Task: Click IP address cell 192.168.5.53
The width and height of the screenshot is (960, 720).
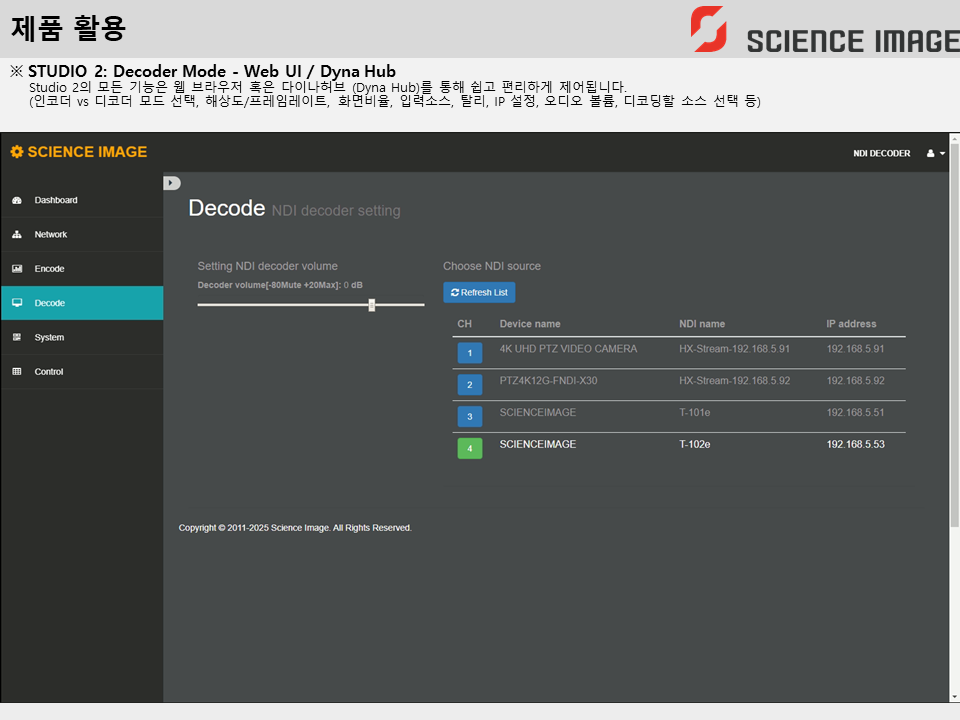Action: [855, 444]
